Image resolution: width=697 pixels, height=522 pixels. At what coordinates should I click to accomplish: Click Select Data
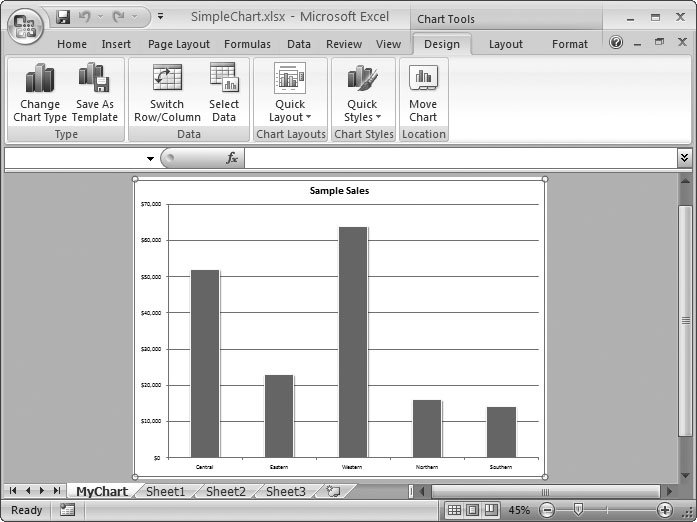point(224,92)
